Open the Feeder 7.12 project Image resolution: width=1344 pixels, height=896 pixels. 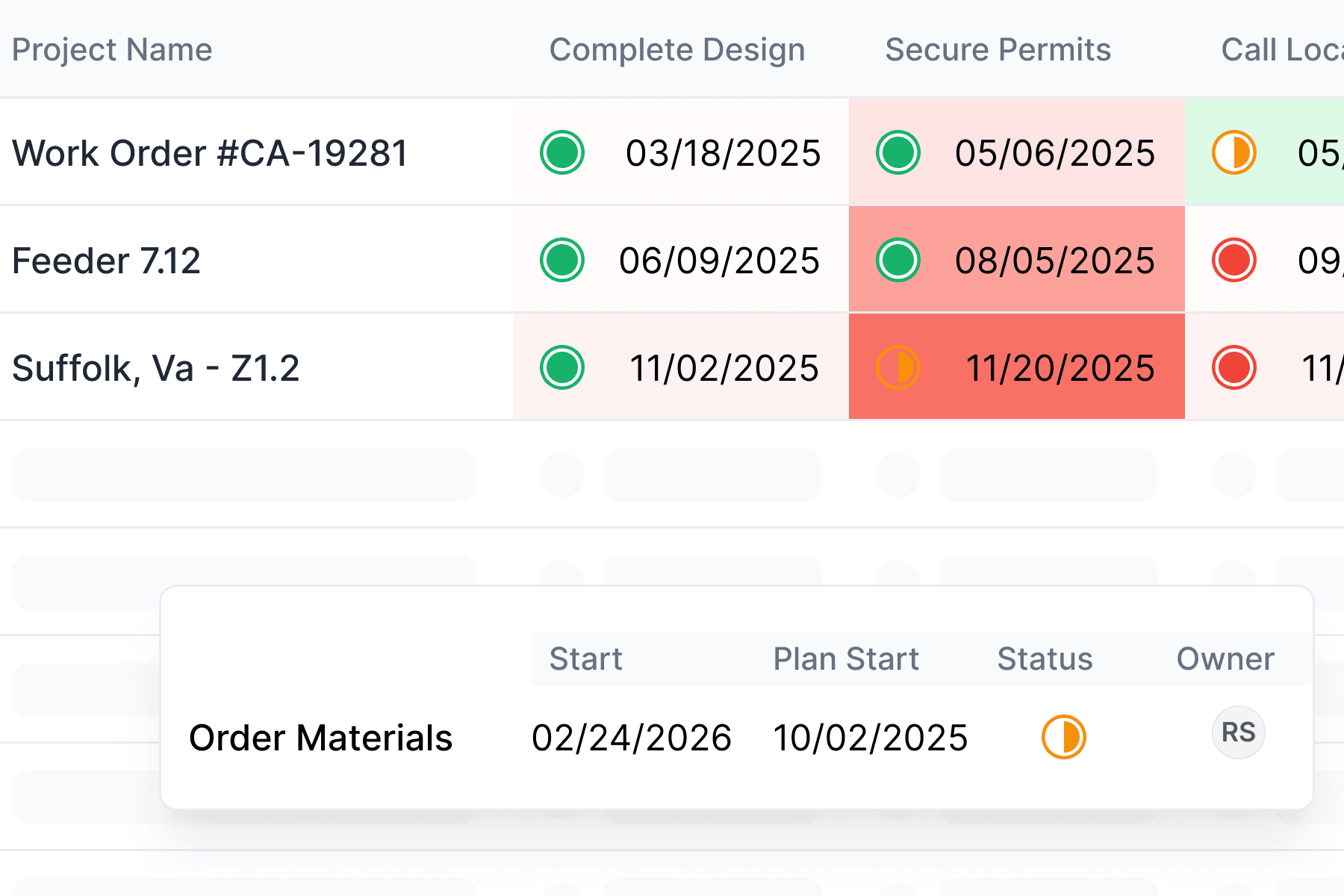[106, 260]
